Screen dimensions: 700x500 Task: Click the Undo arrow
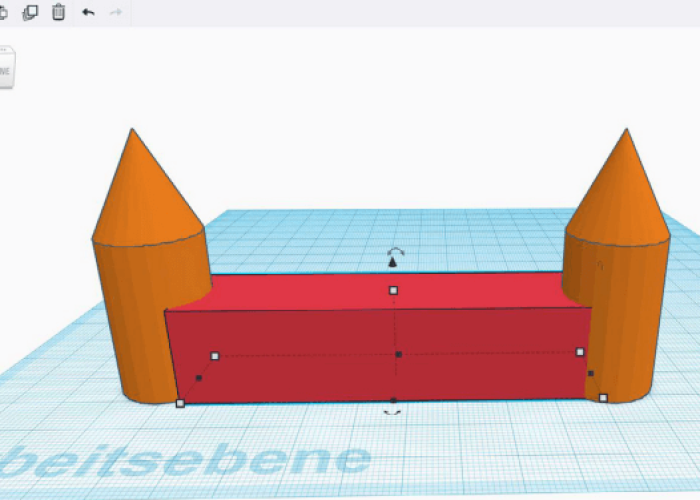(88, 12)
